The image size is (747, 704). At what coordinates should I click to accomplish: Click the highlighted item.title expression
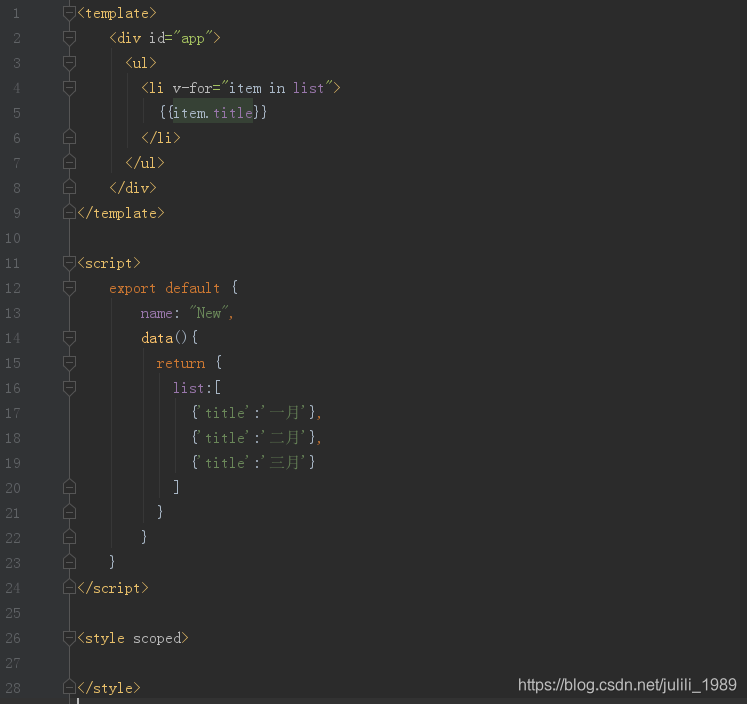click(x=212, y=113)
